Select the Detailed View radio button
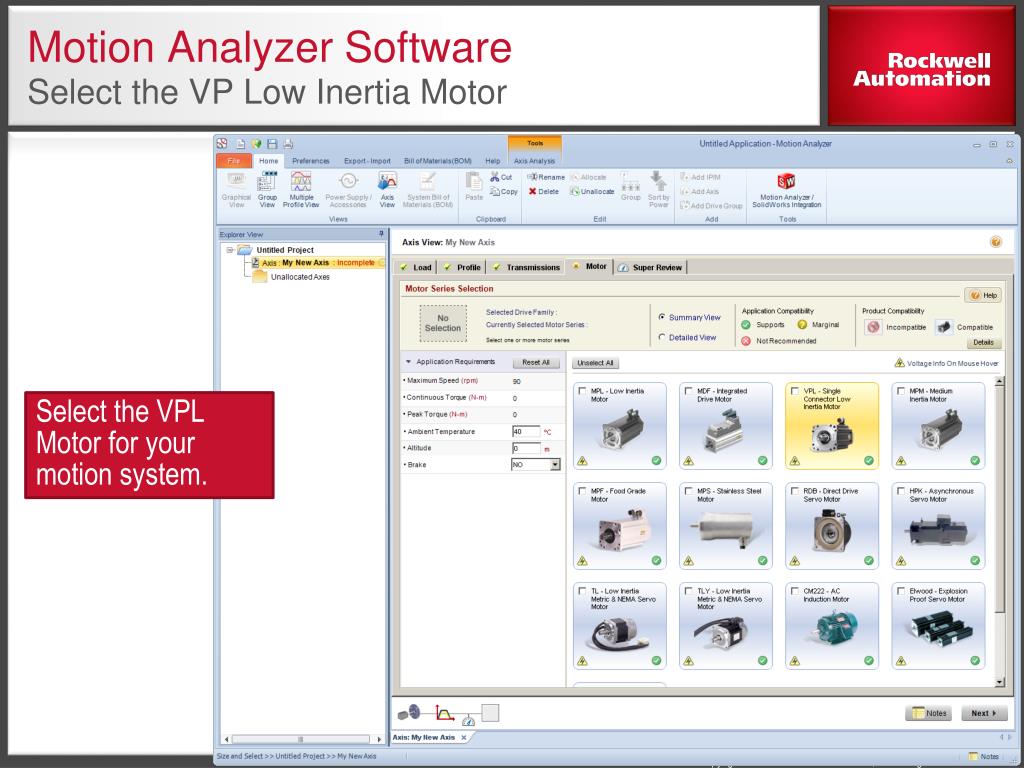This screenshot has width=1024, height=768. coord(662,338)
